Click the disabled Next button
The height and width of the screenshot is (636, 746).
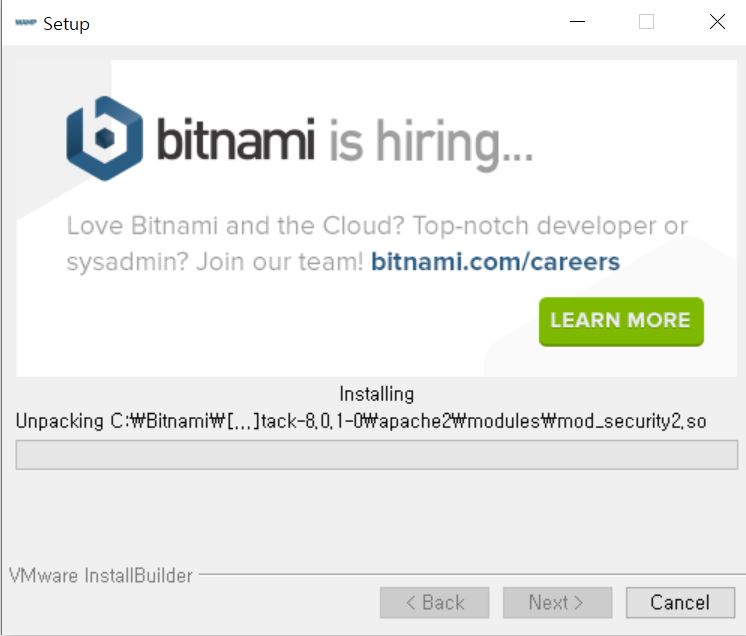pos(557,603)
